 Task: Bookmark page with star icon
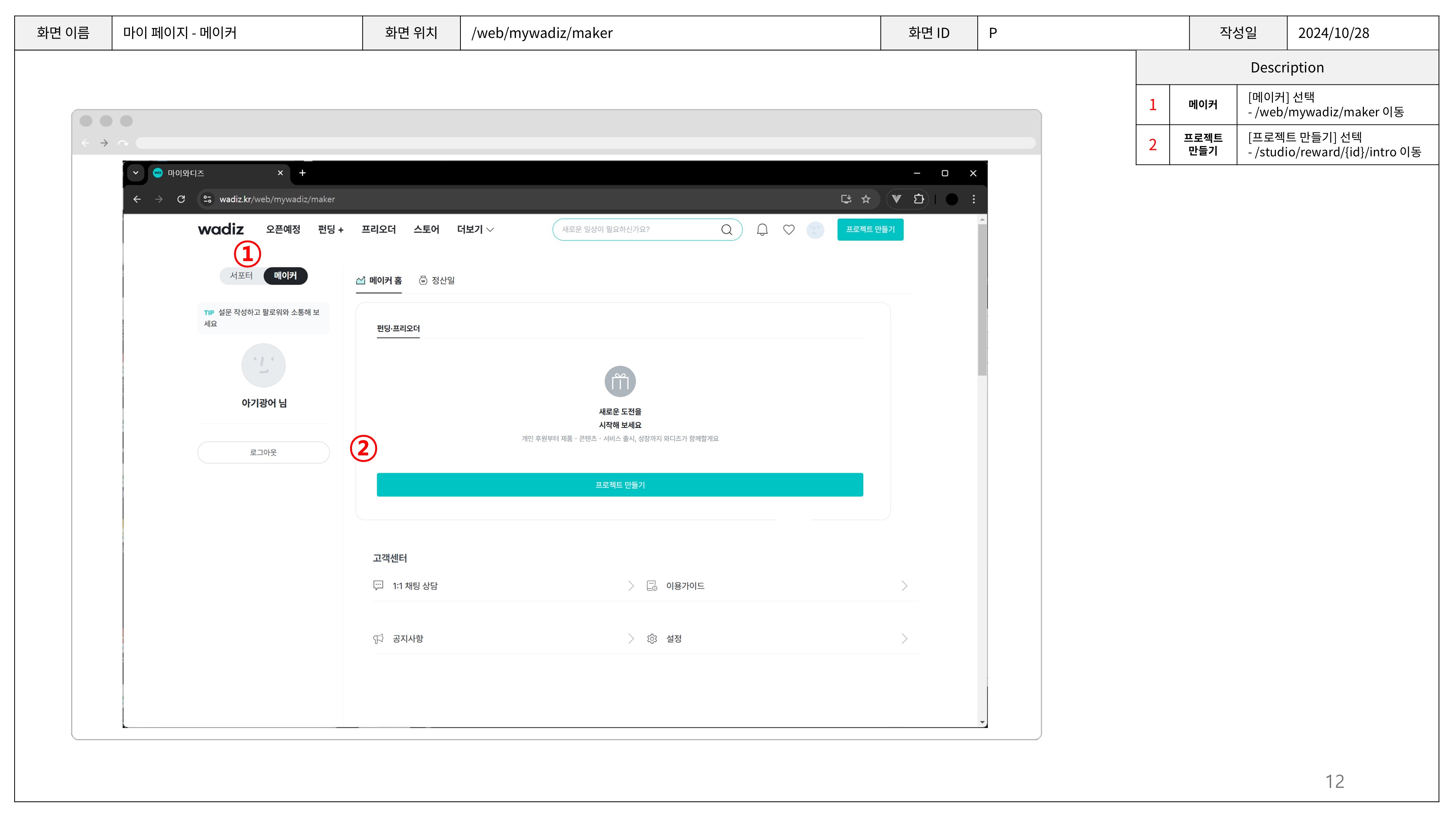click(865, 199)
